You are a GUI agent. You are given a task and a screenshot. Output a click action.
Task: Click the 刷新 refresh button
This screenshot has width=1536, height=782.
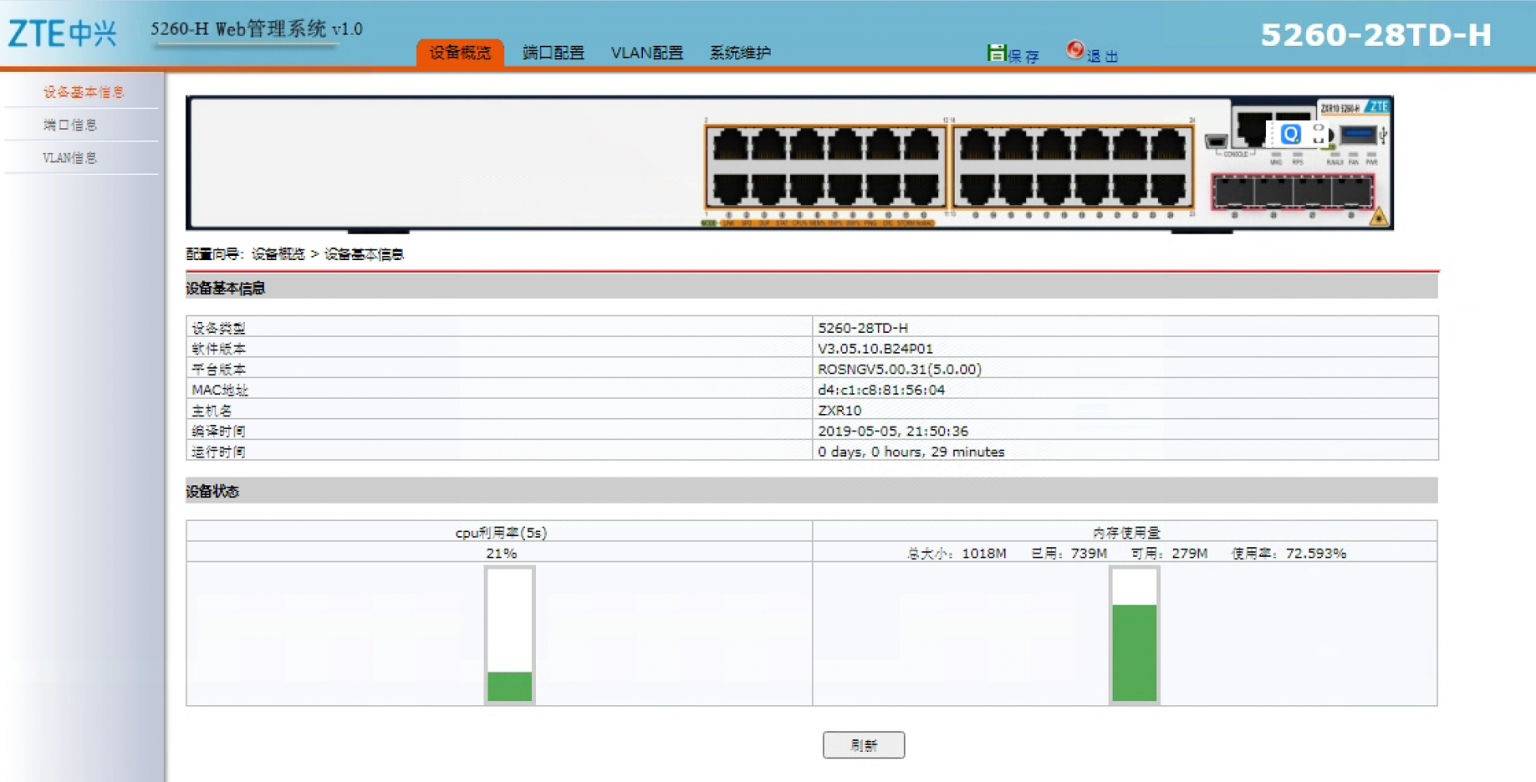[x=863, y=745]
